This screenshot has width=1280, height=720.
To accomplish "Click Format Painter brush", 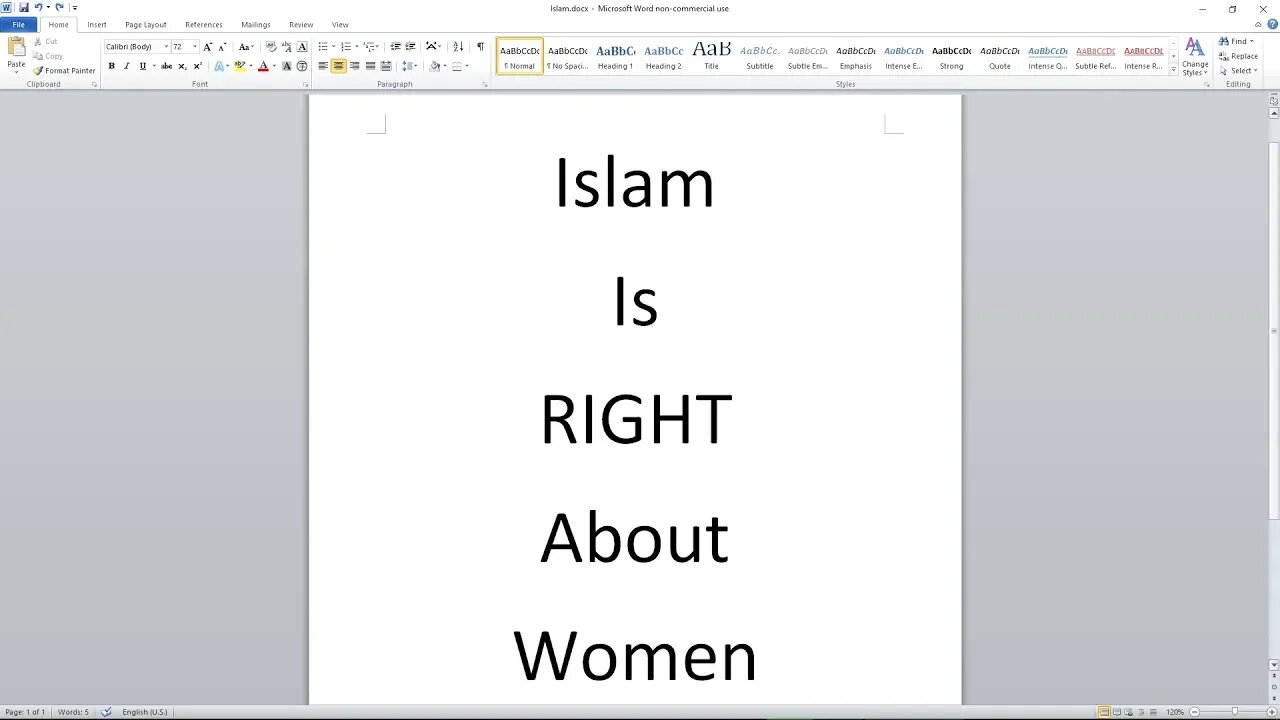I will (x=65, y=71).
